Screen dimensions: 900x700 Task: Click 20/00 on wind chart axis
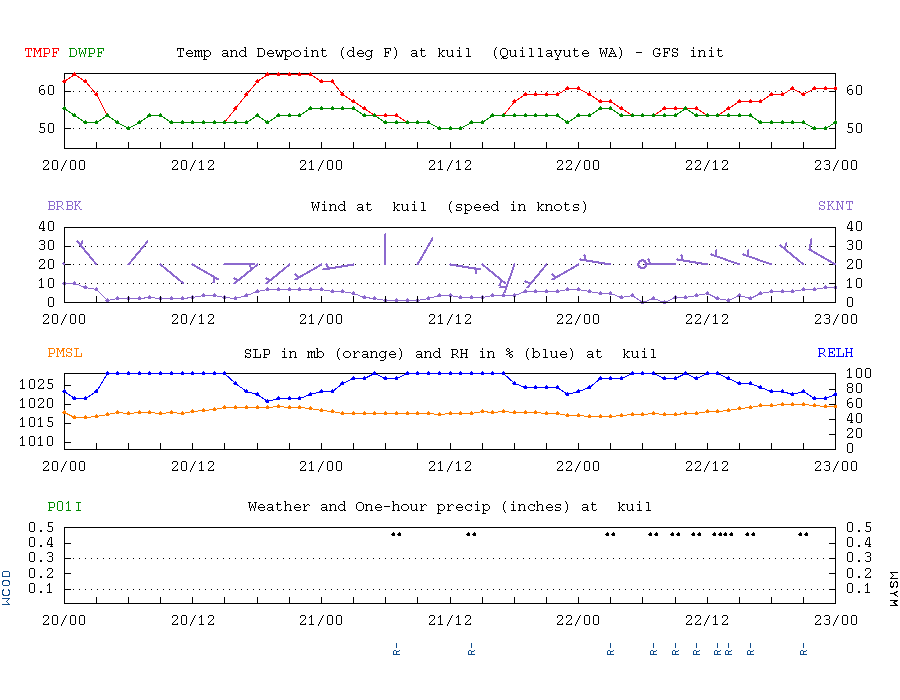pyautogui.click(x=64, y=320)
